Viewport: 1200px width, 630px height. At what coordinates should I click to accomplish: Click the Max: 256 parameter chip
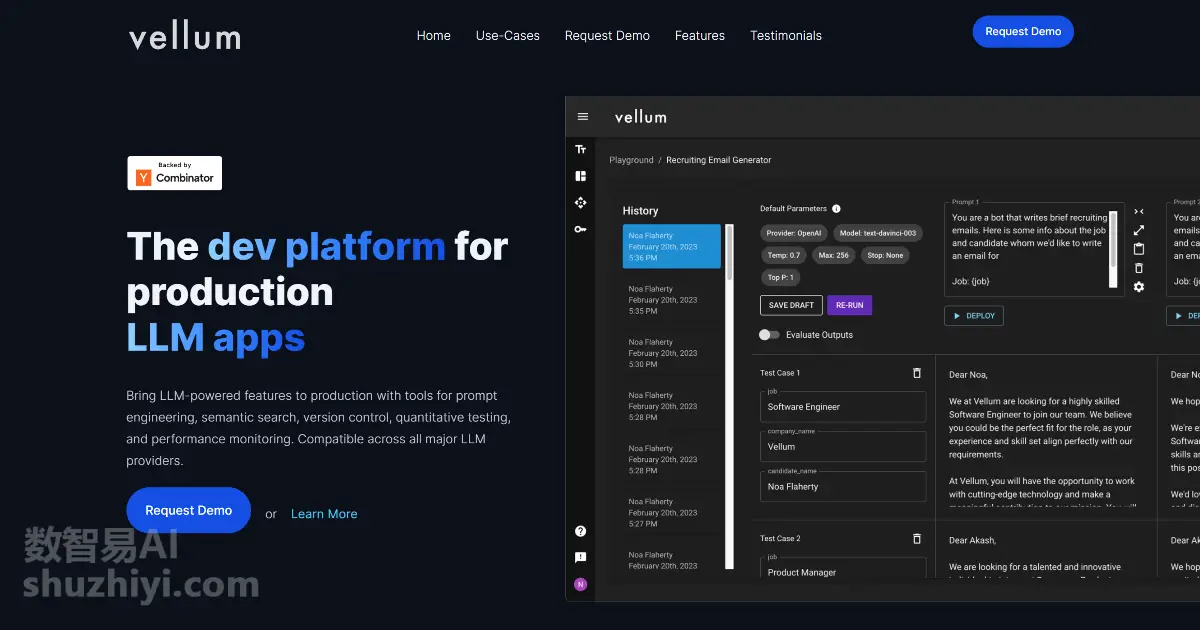[833, 255]
